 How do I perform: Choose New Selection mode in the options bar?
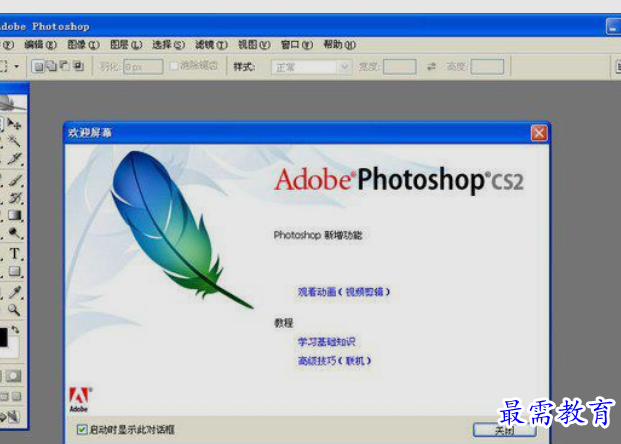[x=38, y=66]
